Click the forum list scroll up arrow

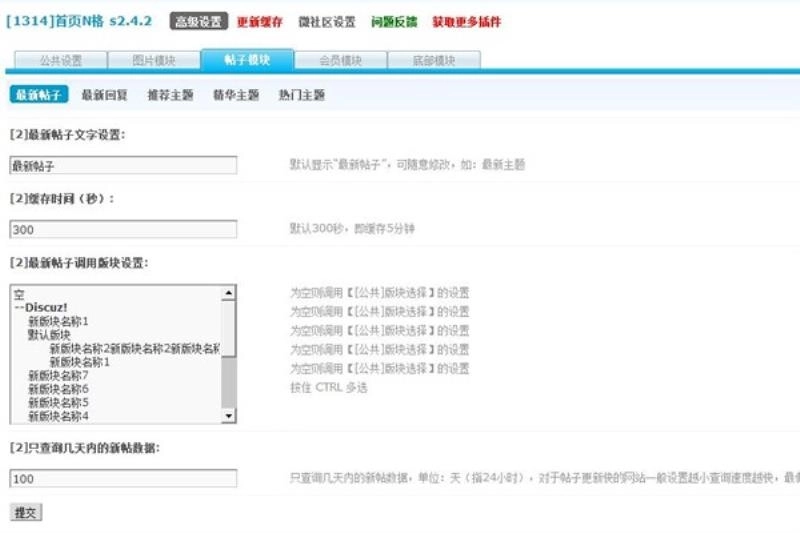[x=229, y=293]
